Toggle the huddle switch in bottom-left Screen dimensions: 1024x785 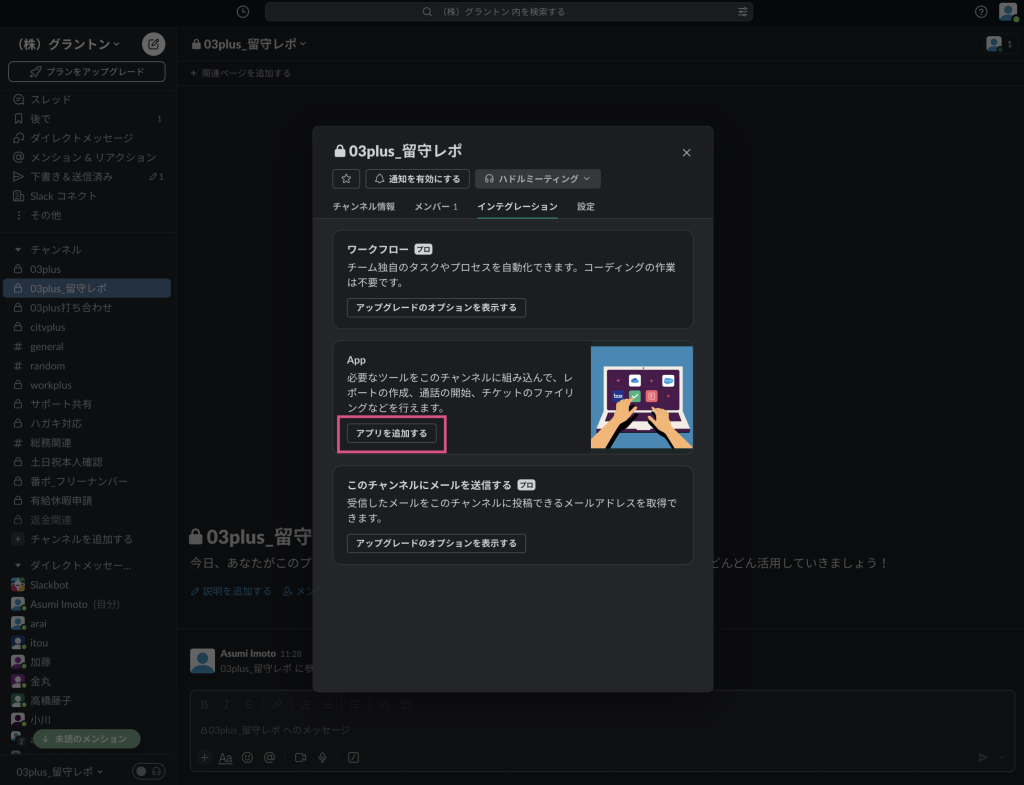click(x=149, y=772)
